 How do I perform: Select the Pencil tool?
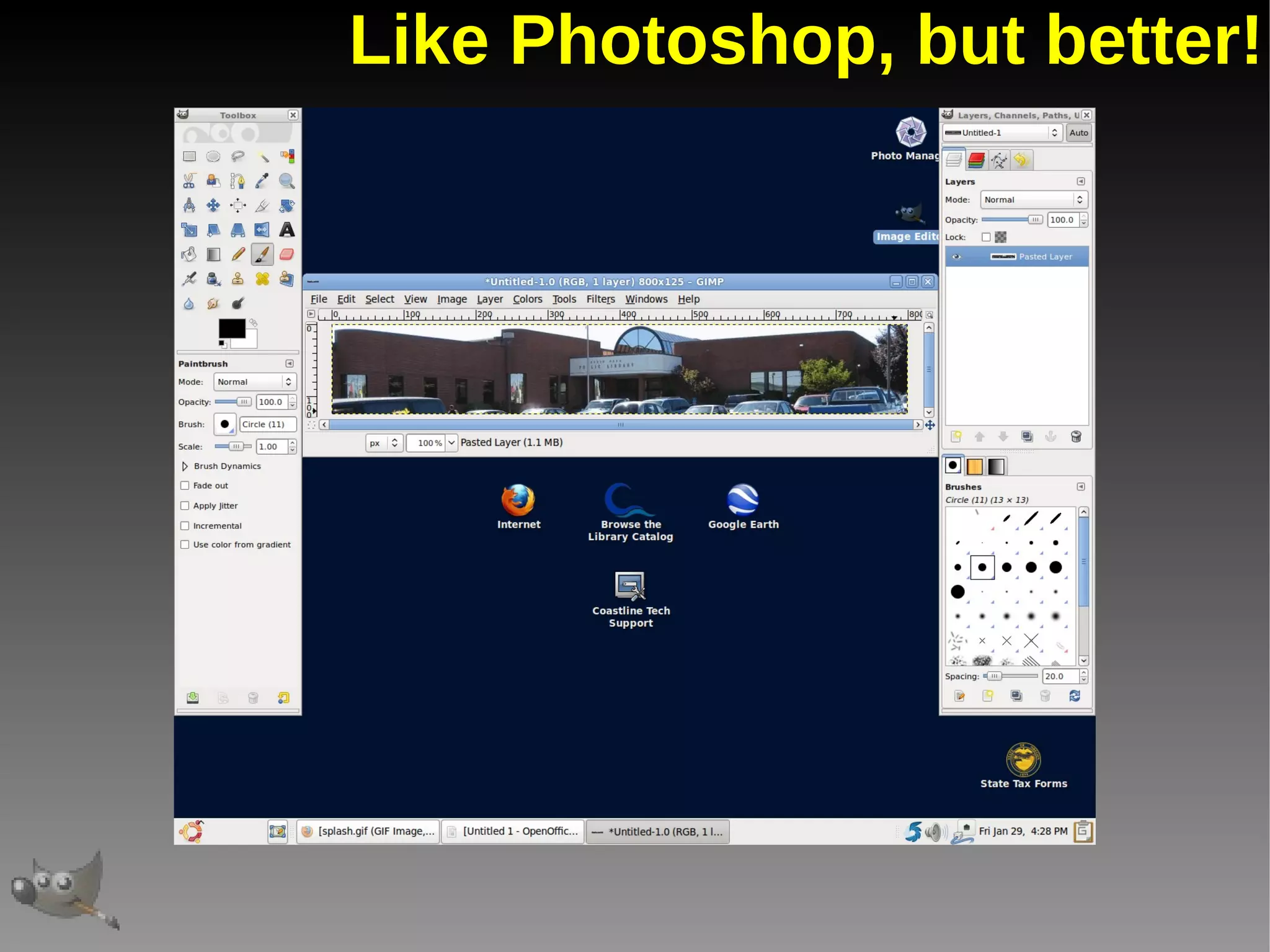[x=238, y=254]
